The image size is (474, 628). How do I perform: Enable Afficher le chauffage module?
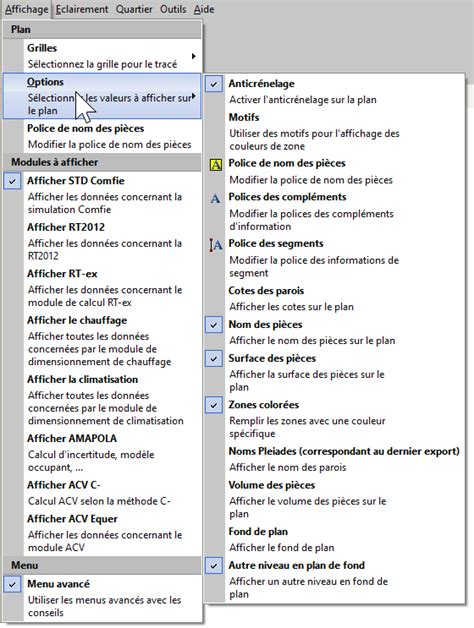(102, 340)
